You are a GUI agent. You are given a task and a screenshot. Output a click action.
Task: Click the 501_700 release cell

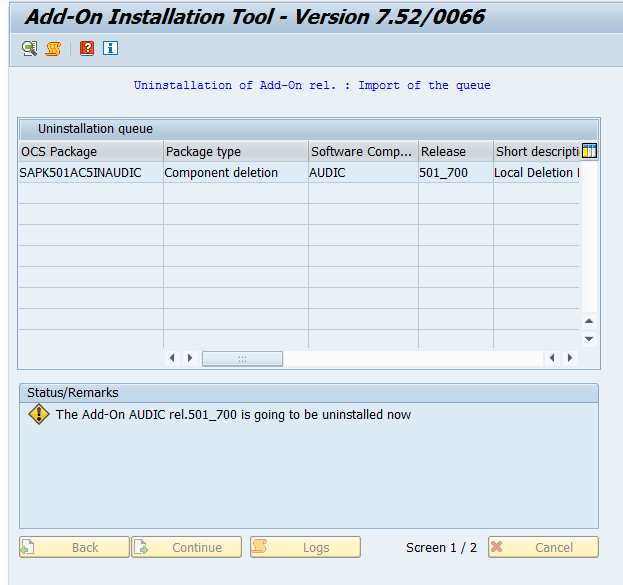[455, 173]
